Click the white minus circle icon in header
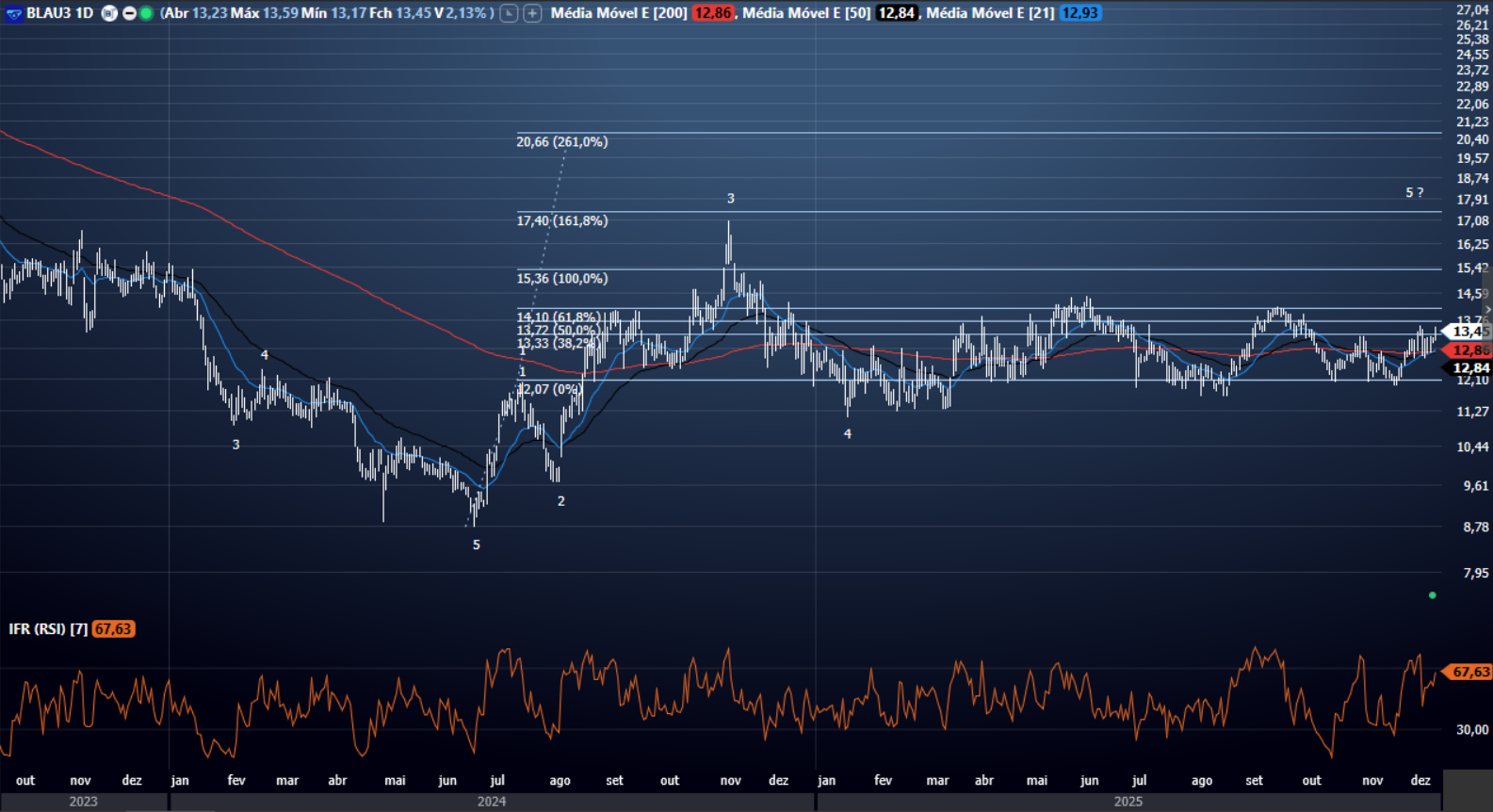This screenshot has height=812, width=1493. pyautogui.click(x=129, y=13)
